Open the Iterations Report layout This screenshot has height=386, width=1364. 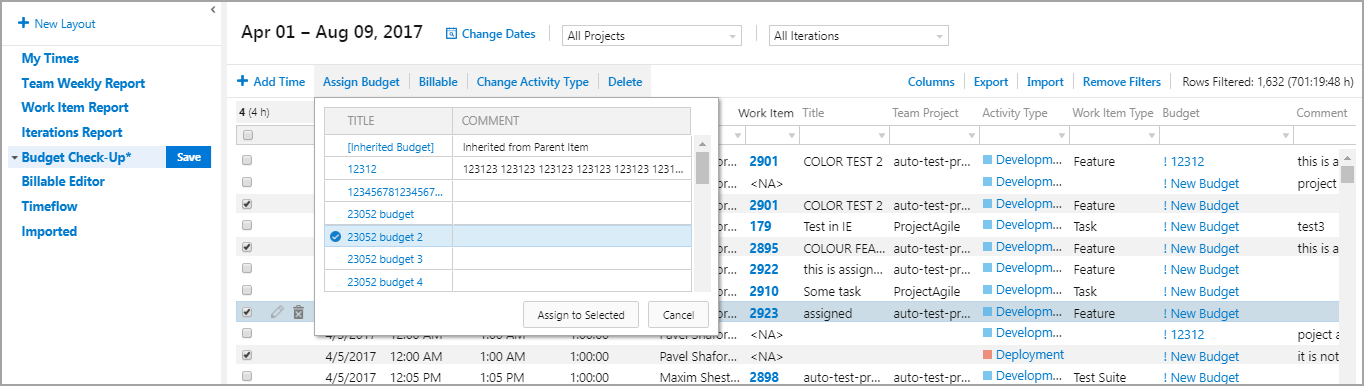[72, 133]
